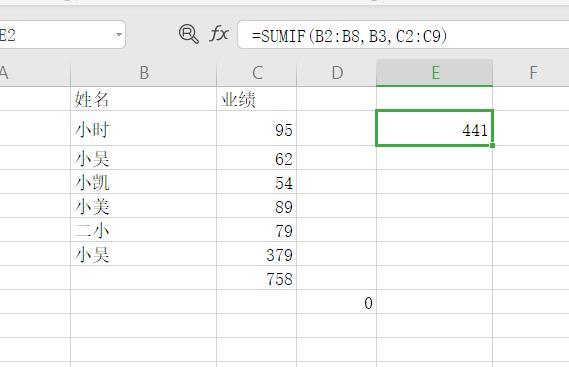Screen dimensions: 569x367
Task: Select the cell with name 小时
Action: click(144, 129)
